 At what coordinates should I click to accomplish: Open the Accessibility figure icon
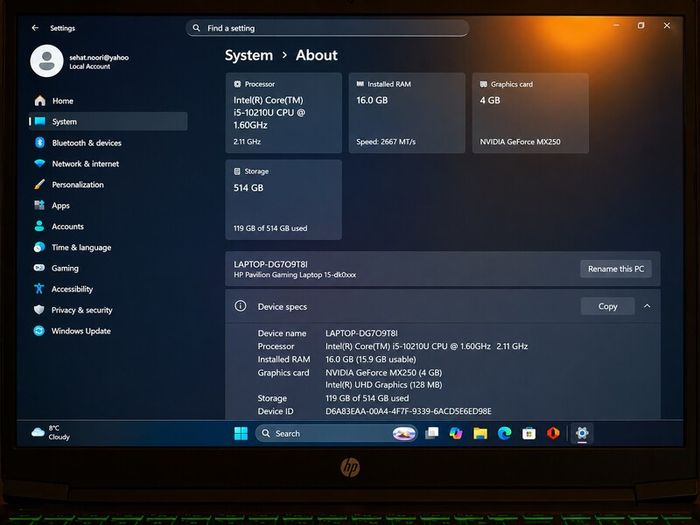tap(39, 289)
